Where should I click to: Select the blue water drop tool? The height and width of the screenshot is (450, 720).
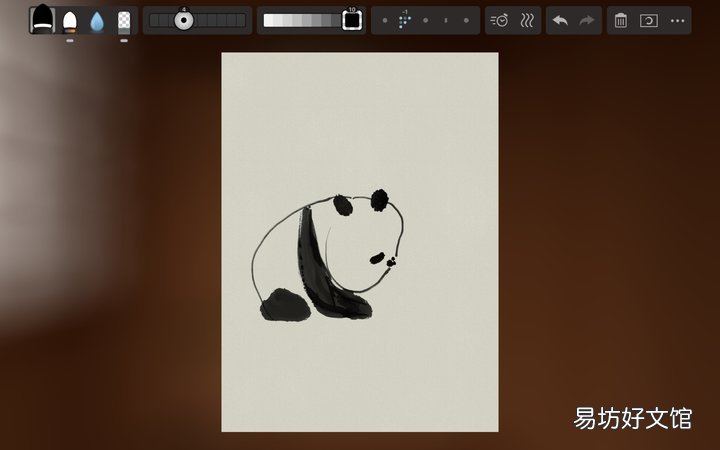coord(97,22)
